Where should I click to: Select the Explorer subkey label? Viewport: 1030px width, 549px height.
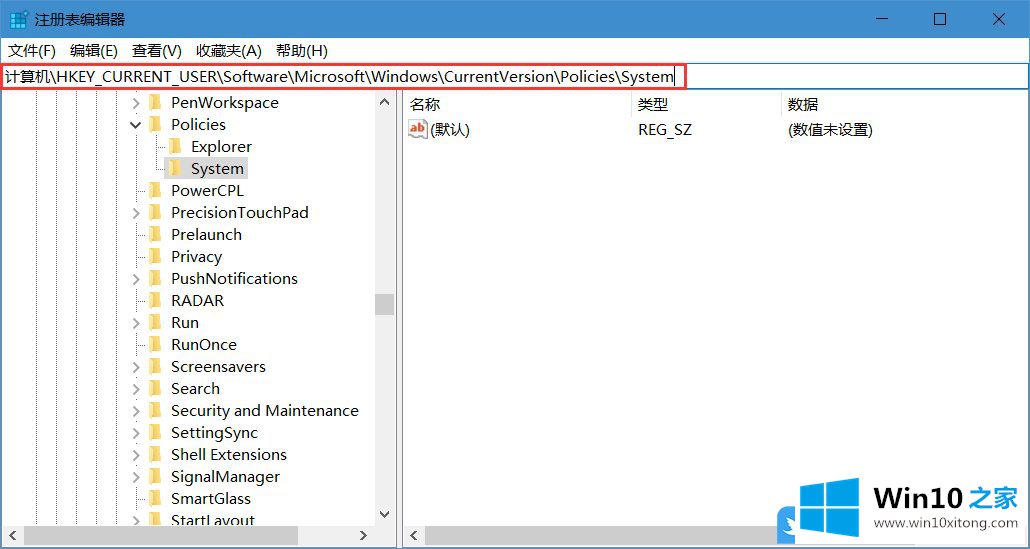pos(221,147)
